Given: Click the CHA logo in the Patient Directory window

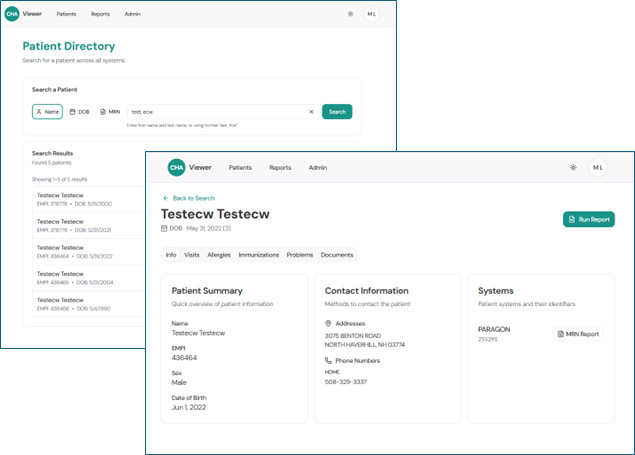Looking at the screenshot, I should 12,14.
